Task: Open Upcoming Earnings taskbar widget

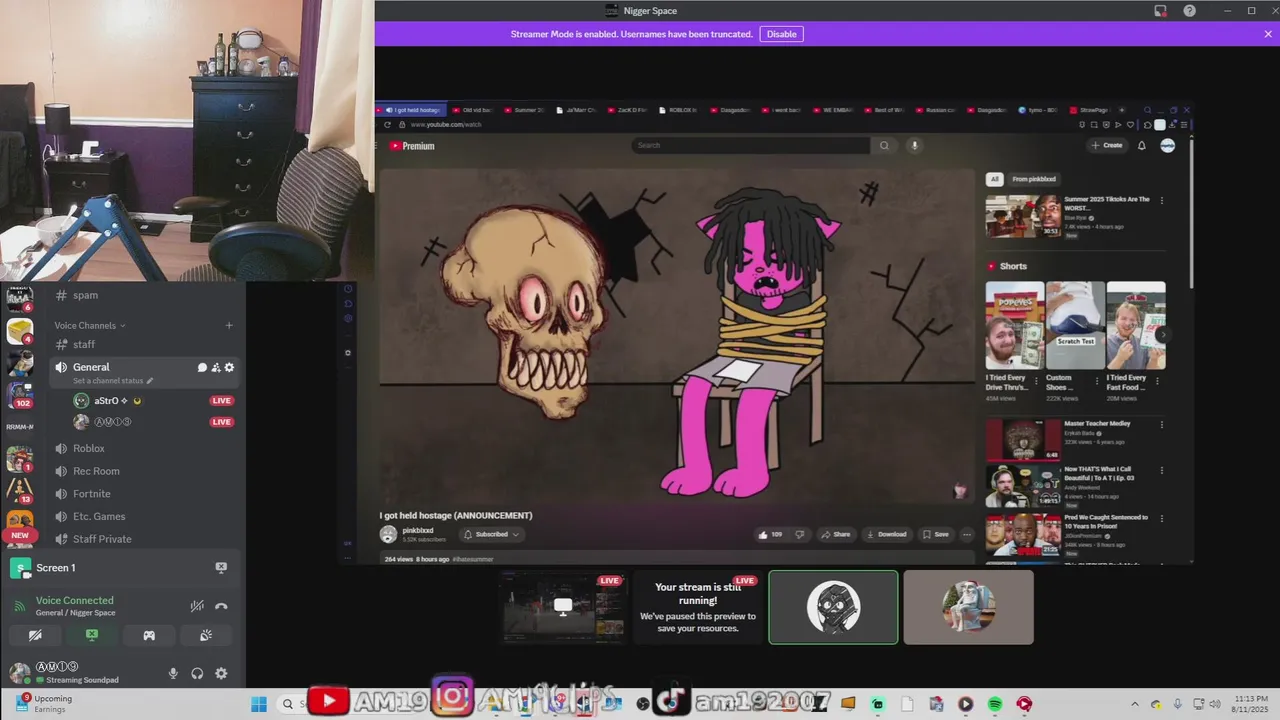Action: (42, 704)
